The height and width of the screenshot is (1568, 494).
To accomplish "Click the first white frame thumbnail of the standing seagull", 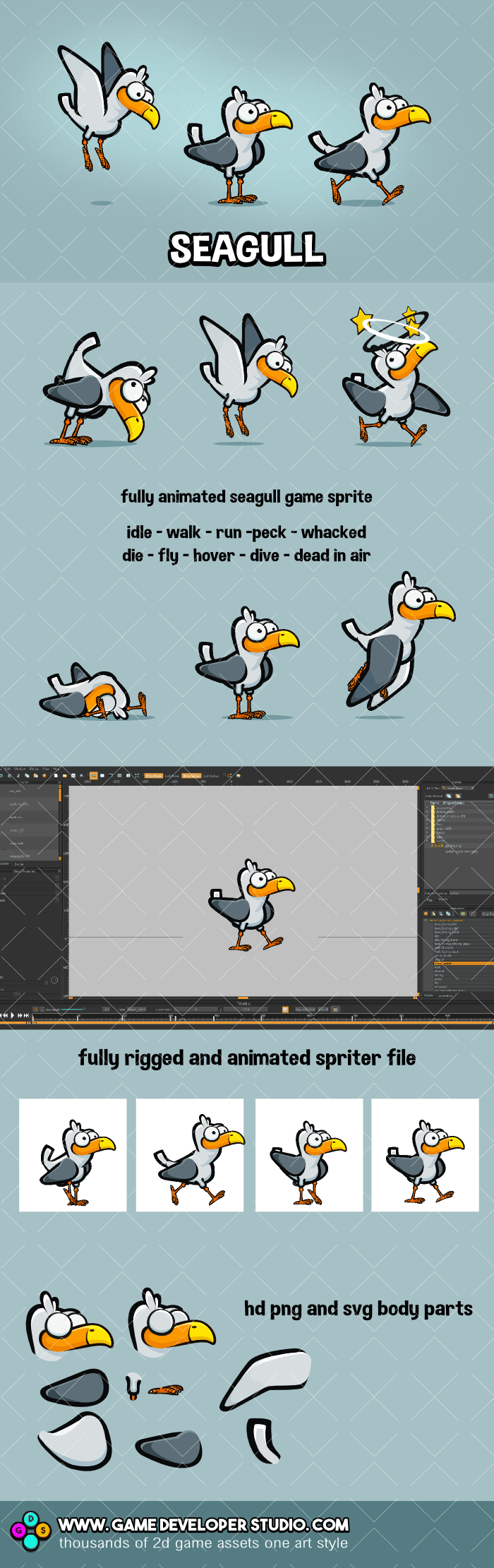I will pos(73,1155).
